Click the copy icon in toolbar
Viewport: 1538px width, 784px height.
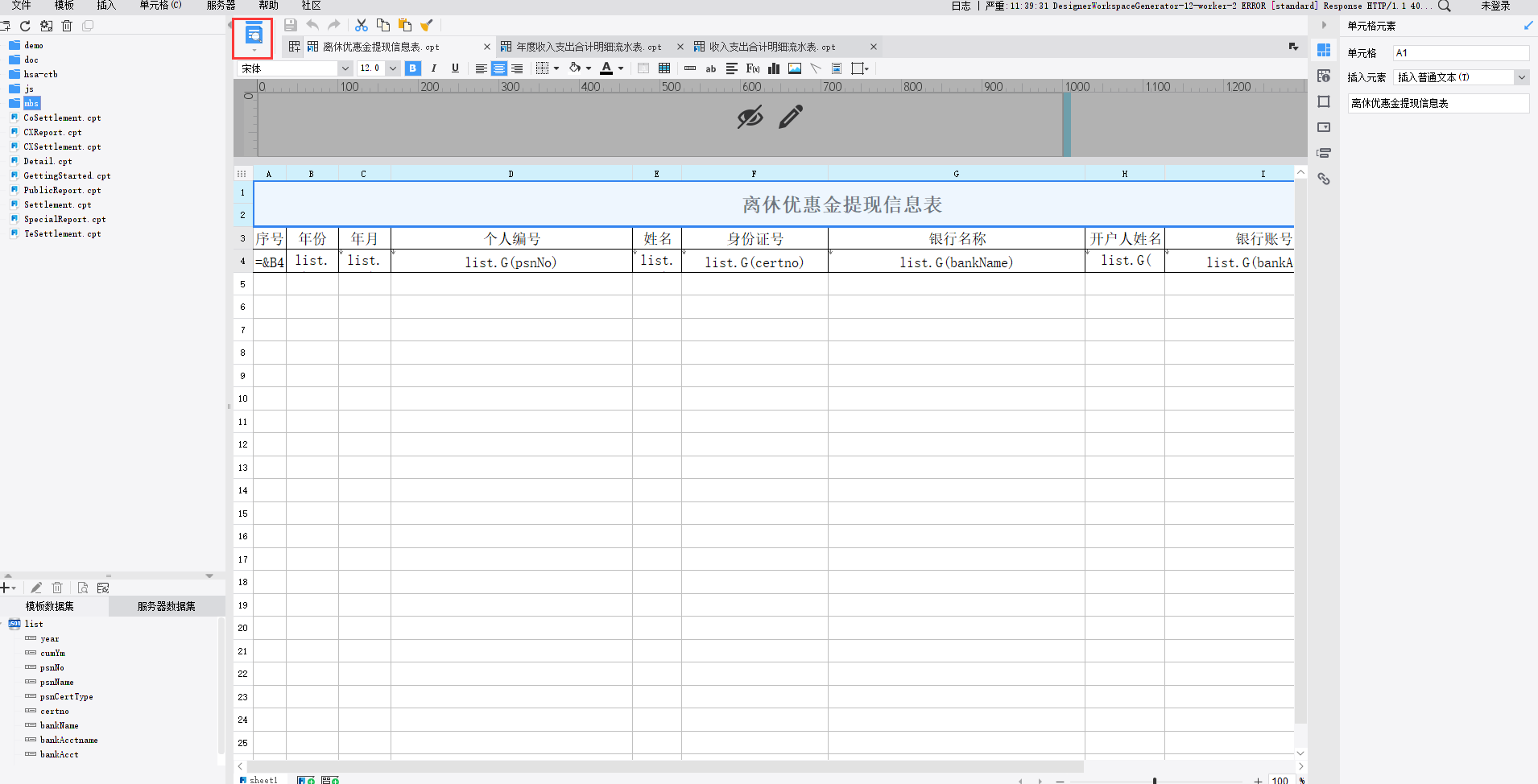tap(383, 25)
